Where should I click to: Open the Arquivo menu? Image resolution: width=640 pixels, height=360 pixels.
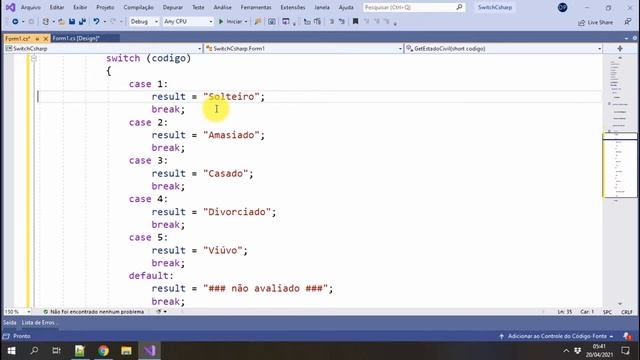31,7
